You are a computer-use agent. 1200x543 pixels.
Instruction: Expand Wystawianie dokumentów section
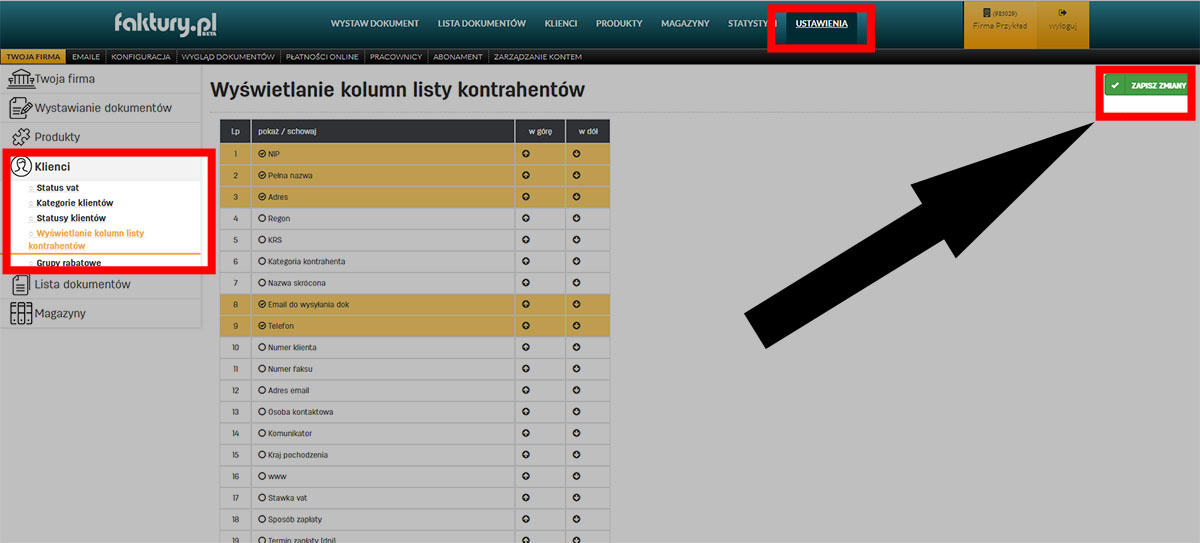[x=101, y=108]
